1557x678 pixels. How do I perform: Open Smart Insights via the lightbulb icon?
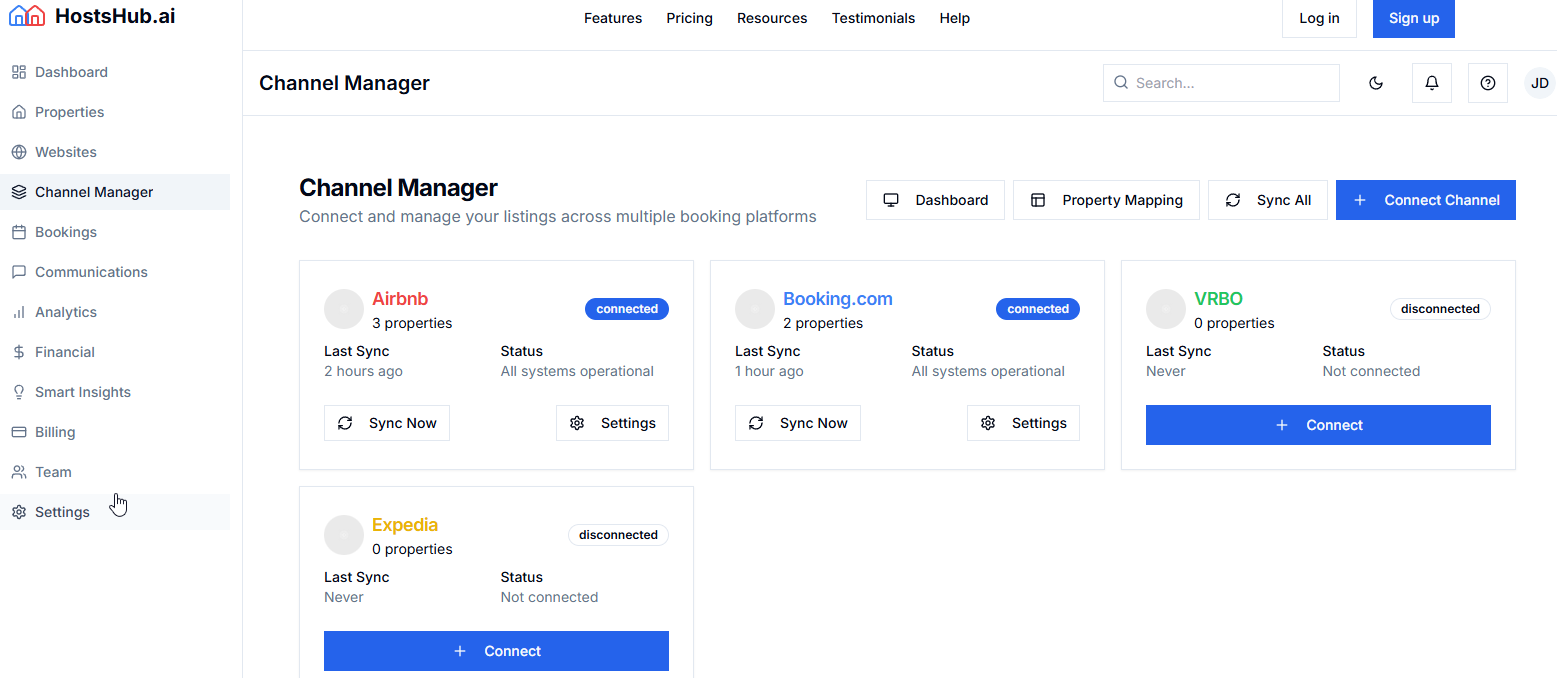coord(19,391)
